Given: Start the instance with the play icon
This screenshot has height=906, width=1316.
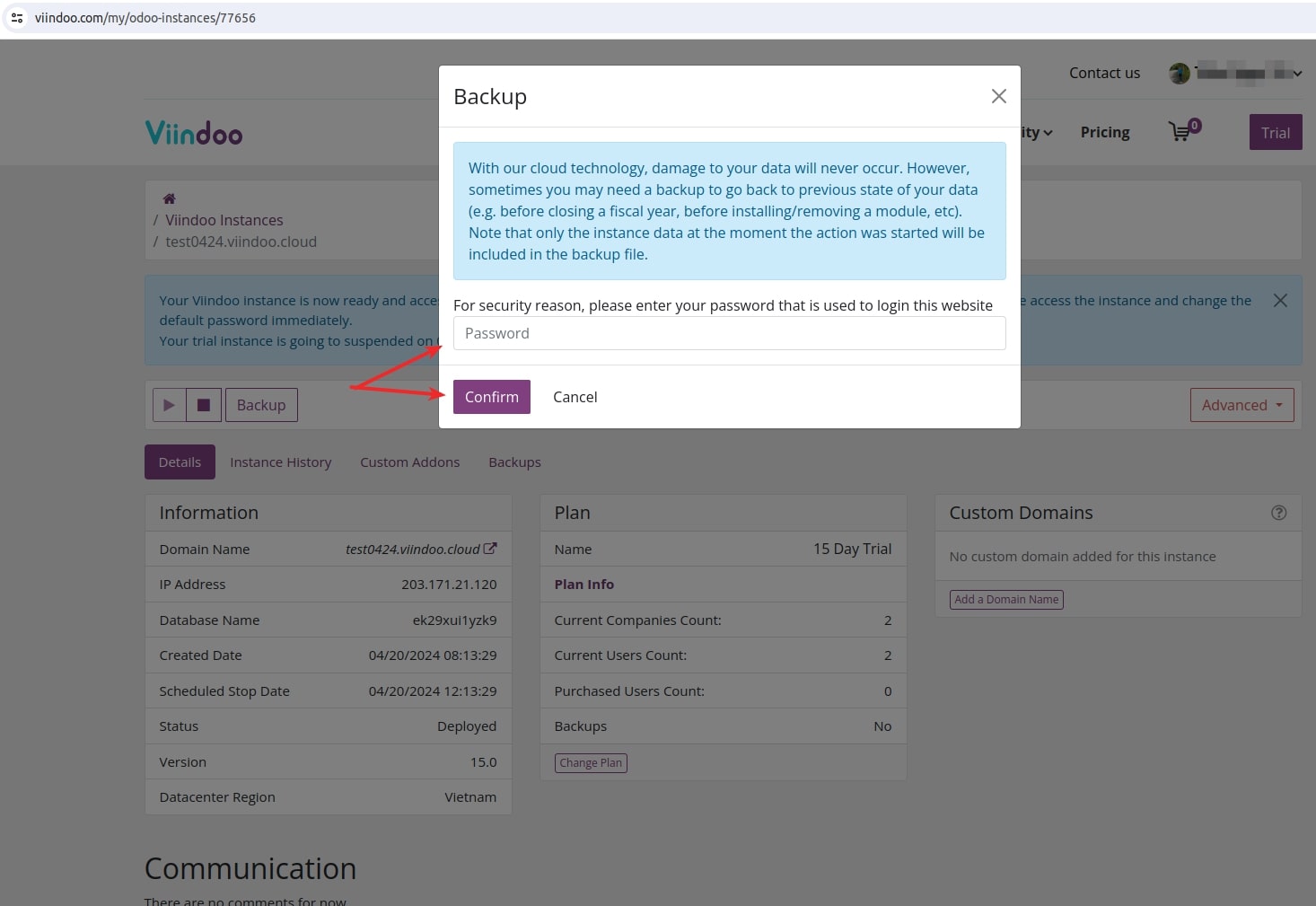Looking at the screenshot, I should 169,405.
